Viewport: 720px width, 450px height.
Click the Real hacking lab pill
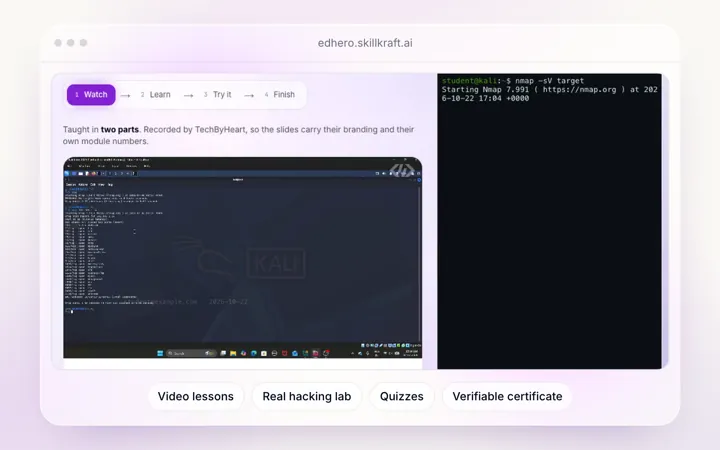coord(307,396)
